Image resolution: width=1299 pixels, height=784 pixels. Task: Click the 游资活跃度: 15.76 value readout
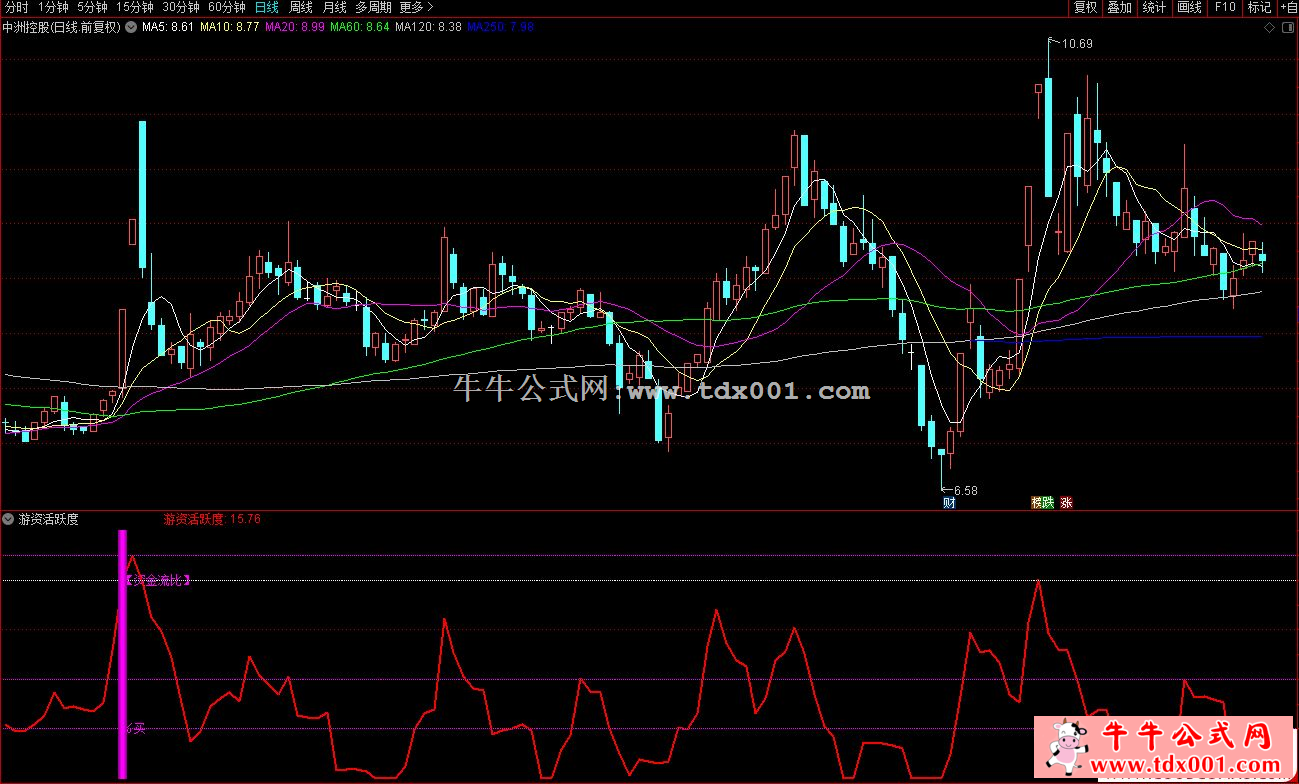[x=212, y=519]
